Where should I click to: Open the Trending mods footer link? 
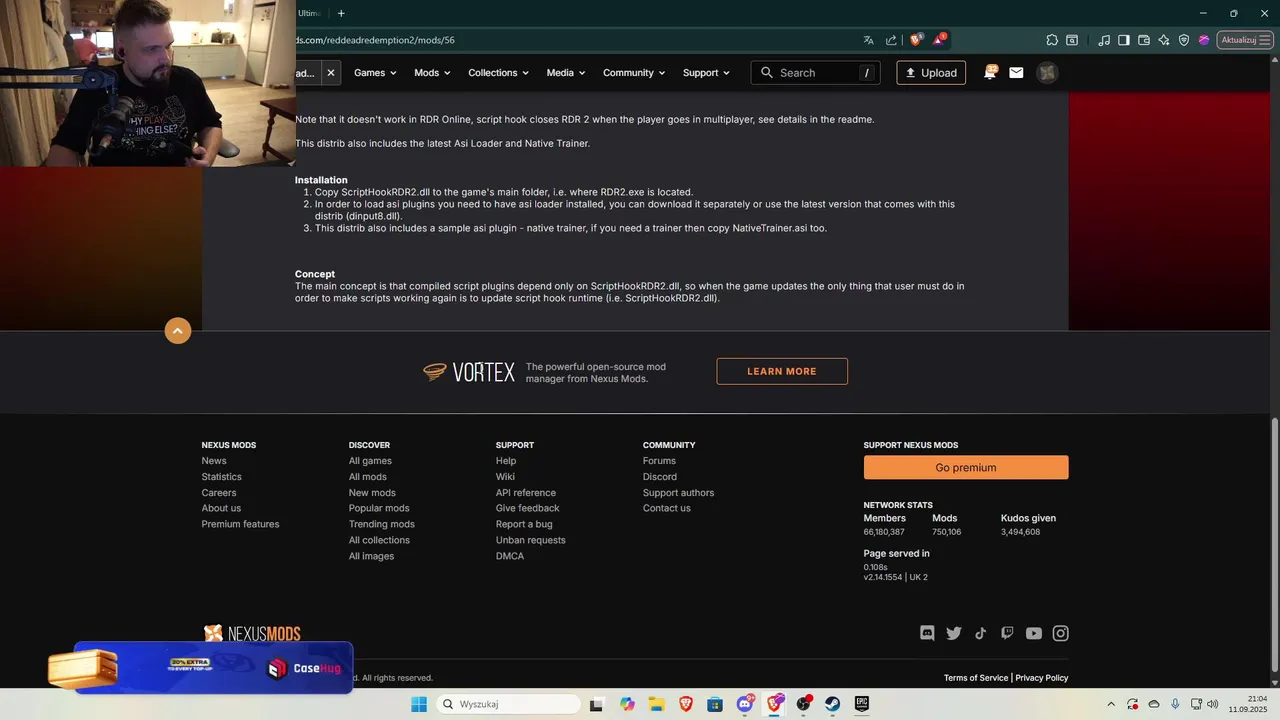[x=382, y=524]
